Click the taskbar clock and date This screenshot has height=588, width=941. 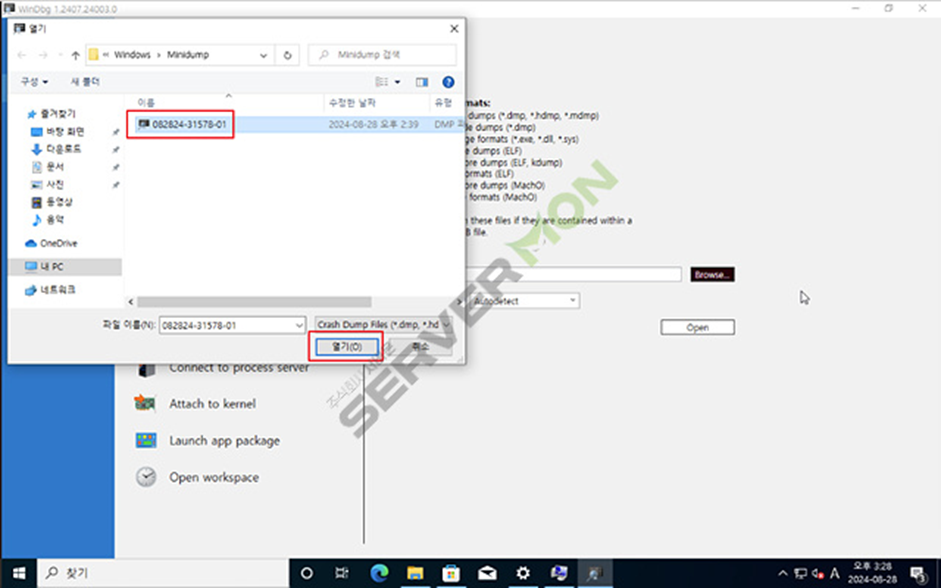[x=872, y=573]
